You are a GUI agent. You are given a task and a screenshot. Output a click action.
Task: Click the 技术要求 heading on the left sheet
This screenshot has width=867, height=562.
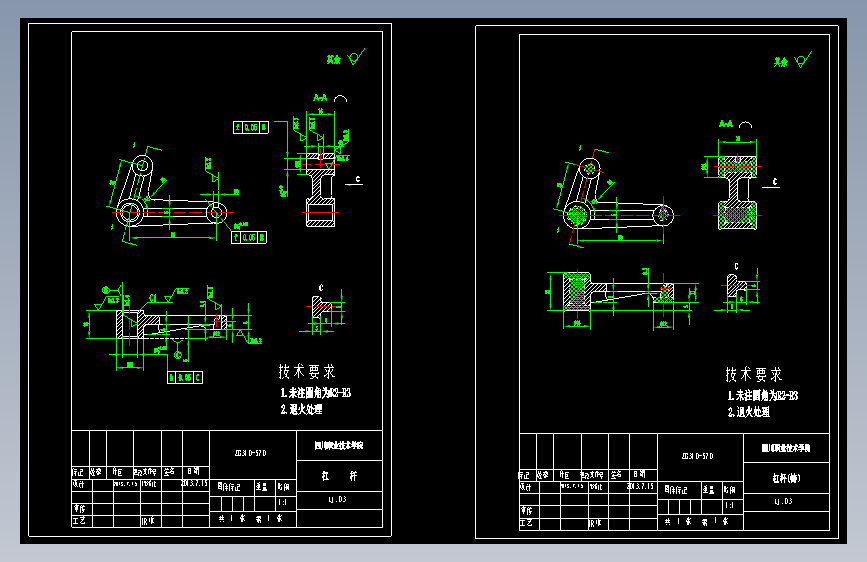[x=307, y=372]
